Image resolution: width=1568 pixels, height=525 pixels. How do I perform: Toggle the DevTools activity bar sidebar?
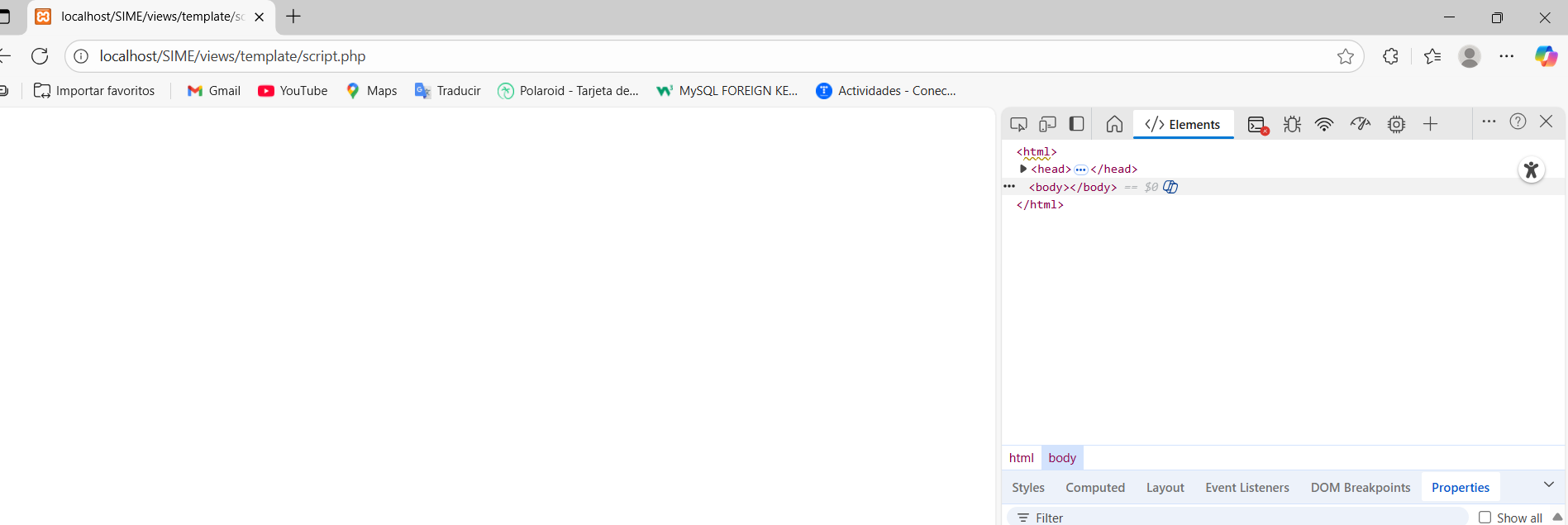[1076, 124]
